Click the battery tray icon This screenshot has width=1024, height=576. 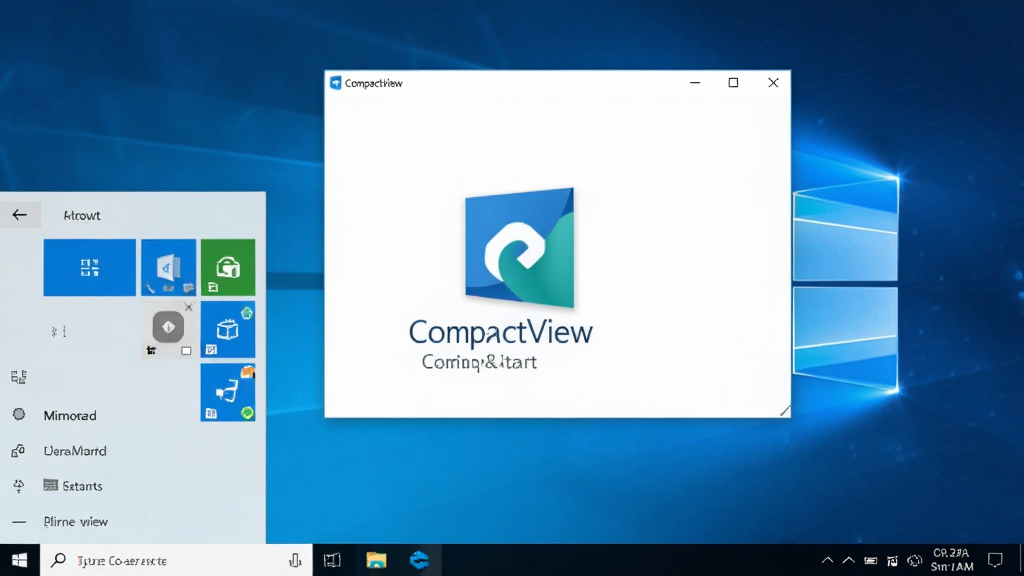(x=871, y=560)
